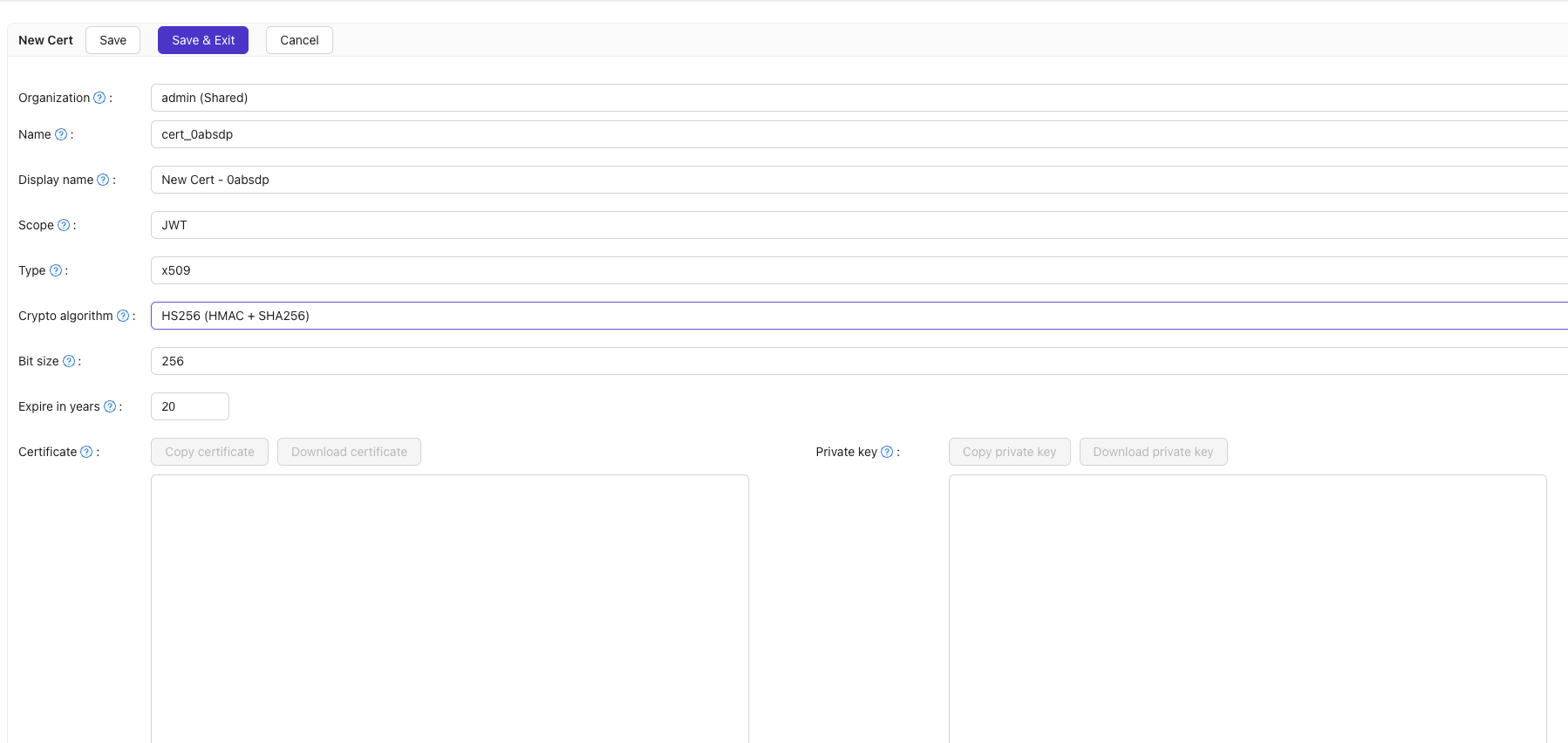Screen dimensions: 1568x743
Task: Open the Type dropdown showing x509
Action: click(x=859, y=270)
